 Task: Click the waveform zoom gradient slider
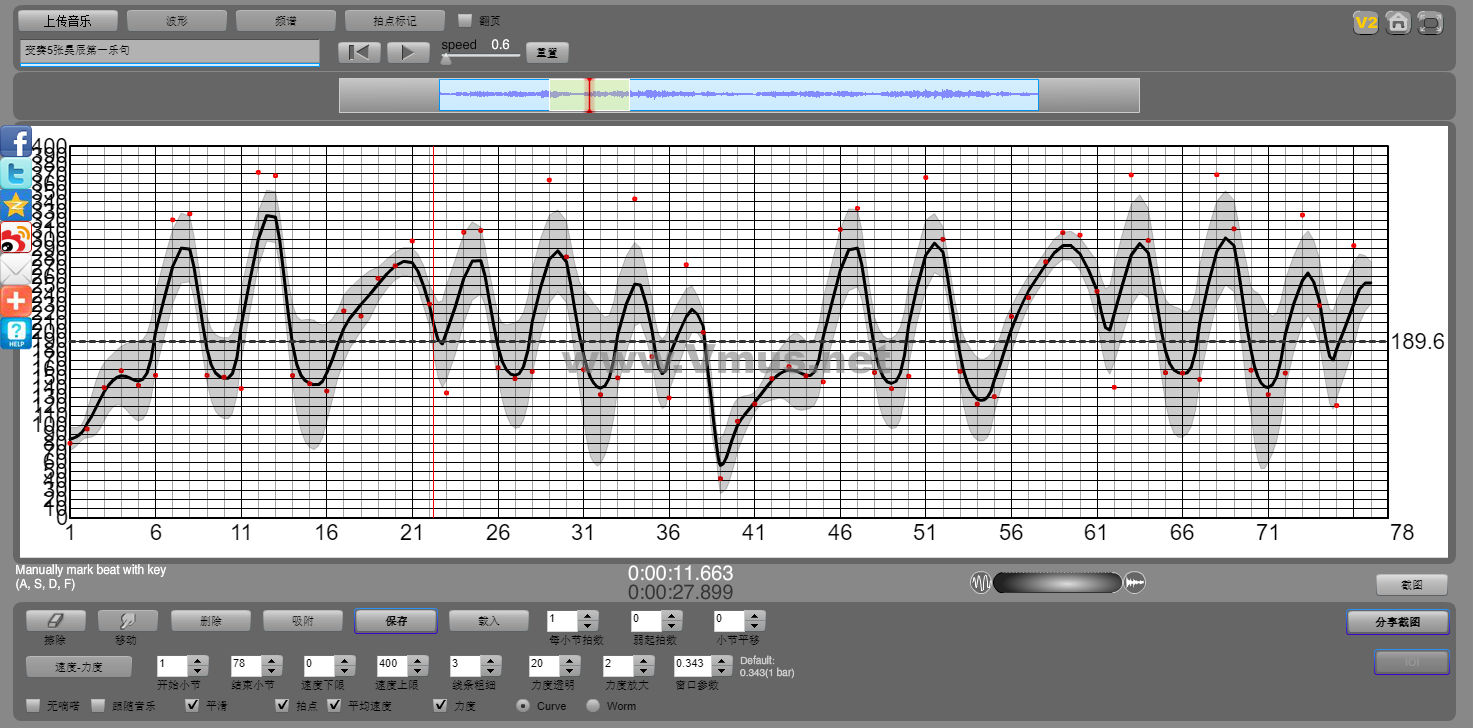(x=1057, y=583)
